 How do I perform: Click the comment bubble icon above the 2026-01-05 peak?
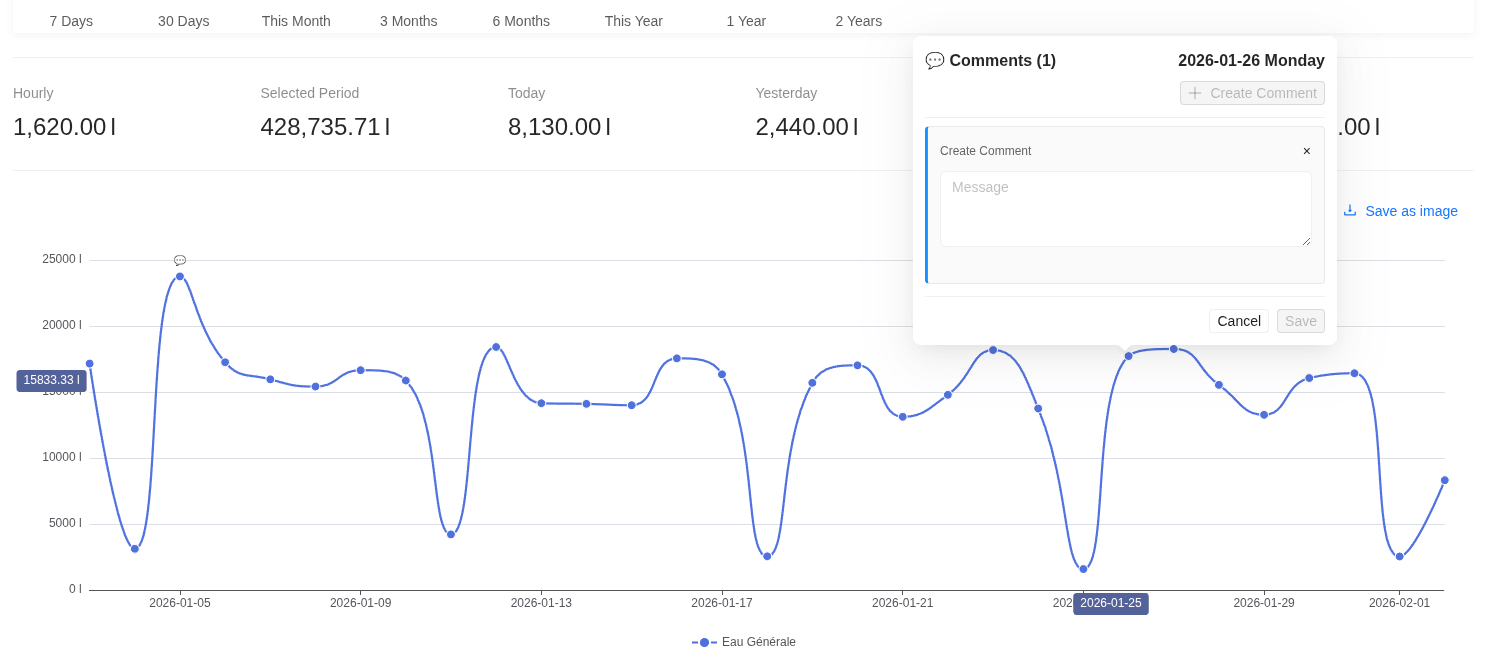[180, 261]
